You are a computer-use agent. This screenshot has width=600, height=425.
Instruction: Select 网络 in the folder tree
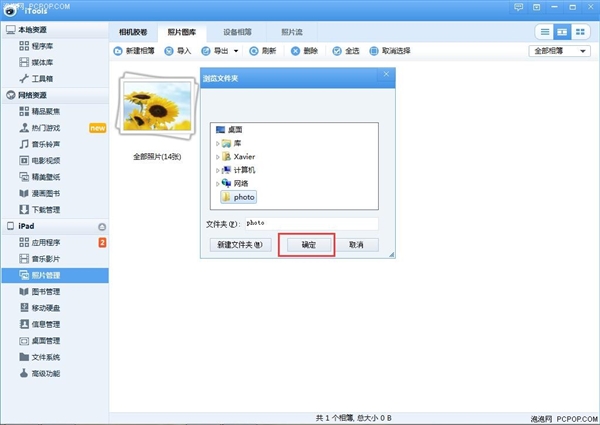pos(235,184)
